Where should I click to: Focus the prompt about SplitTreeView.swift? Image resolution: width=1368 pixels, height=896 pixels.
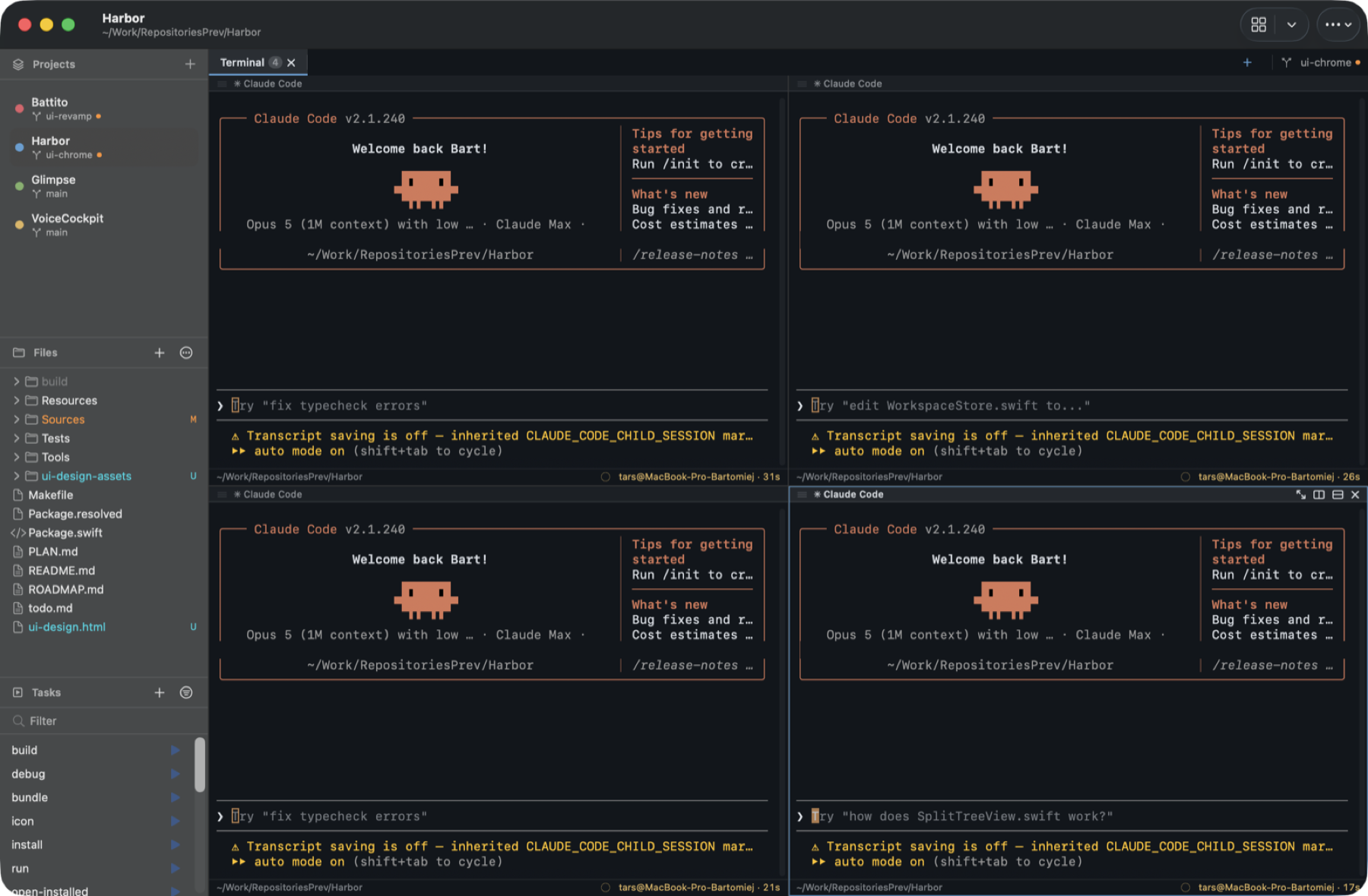[x=1072, y=816]
